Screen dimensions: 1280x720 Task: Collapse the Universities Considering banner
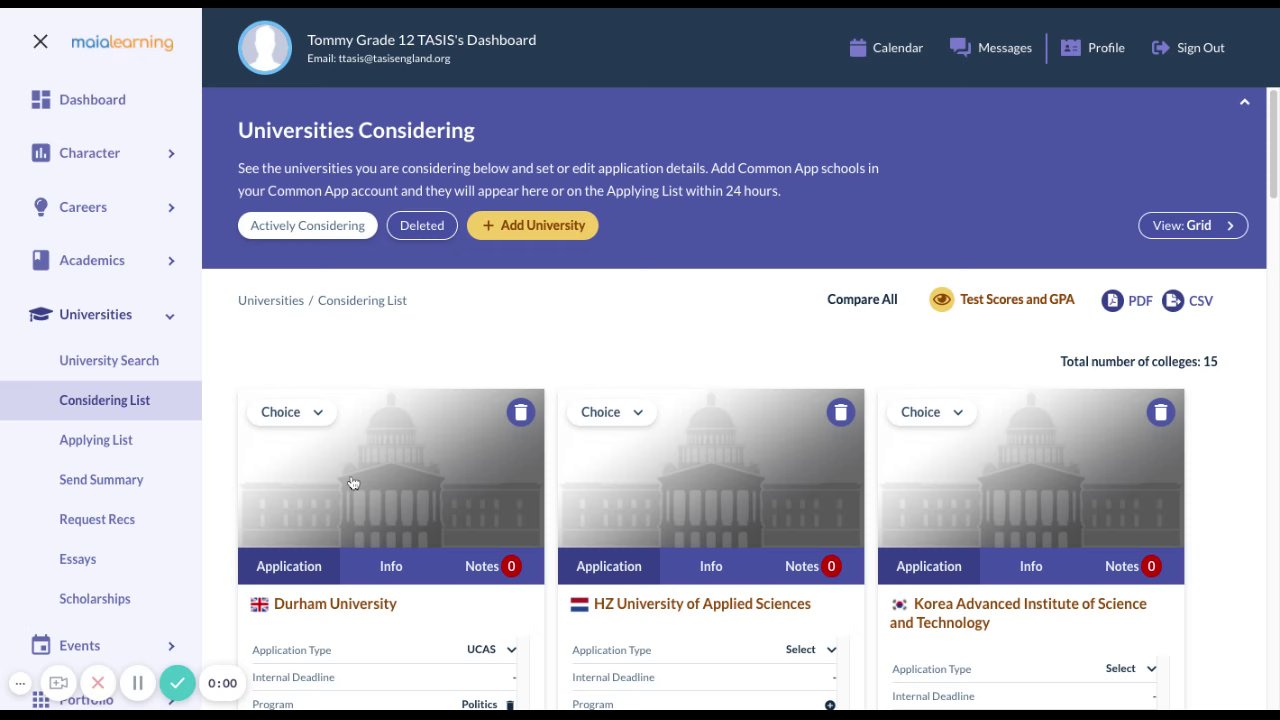pyautogui.click(x=1244, y=102)
